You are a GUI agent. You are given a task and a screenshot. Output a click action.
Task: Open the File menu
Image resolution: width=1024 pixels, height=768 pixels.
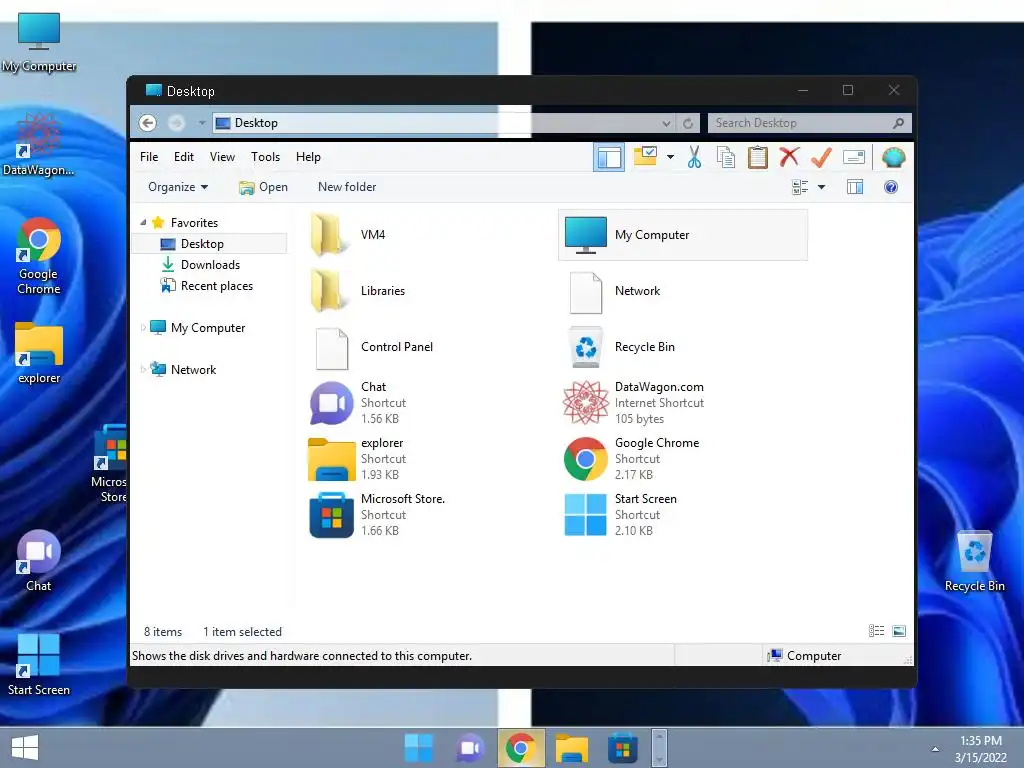149,157
